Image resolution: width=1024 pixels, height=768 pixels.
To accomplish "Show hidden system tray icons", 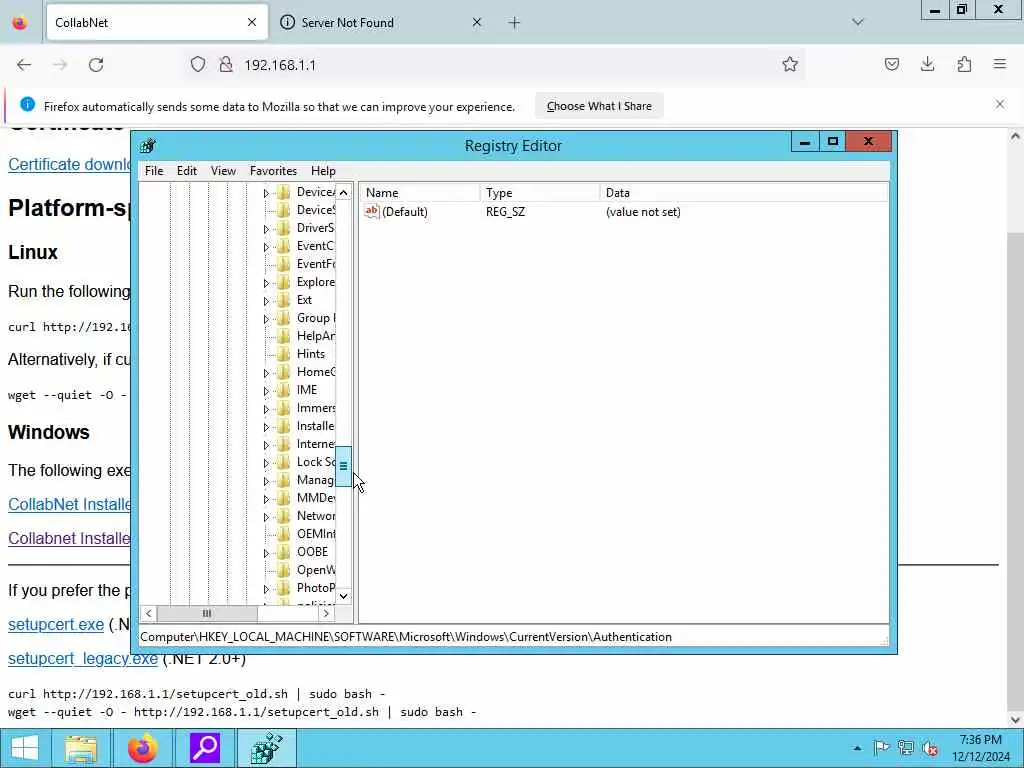I will [x=857, y=748].
